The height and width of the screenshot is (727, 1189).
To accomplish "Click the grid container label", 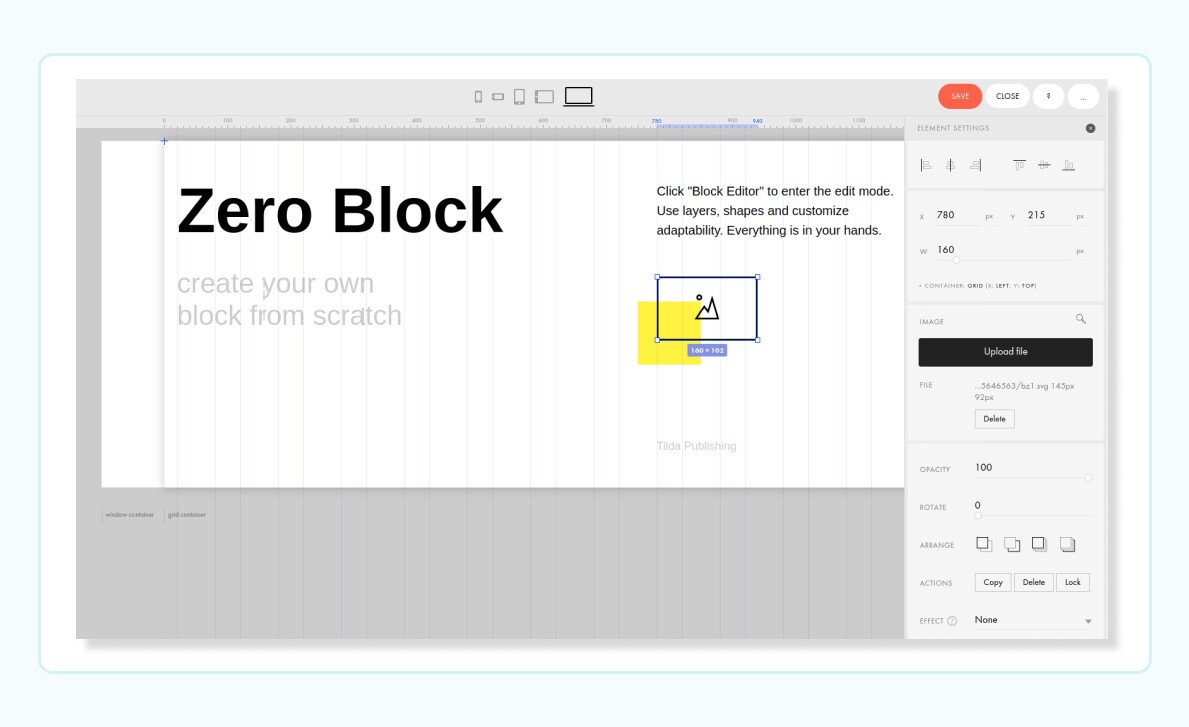I will pos(187,515).
